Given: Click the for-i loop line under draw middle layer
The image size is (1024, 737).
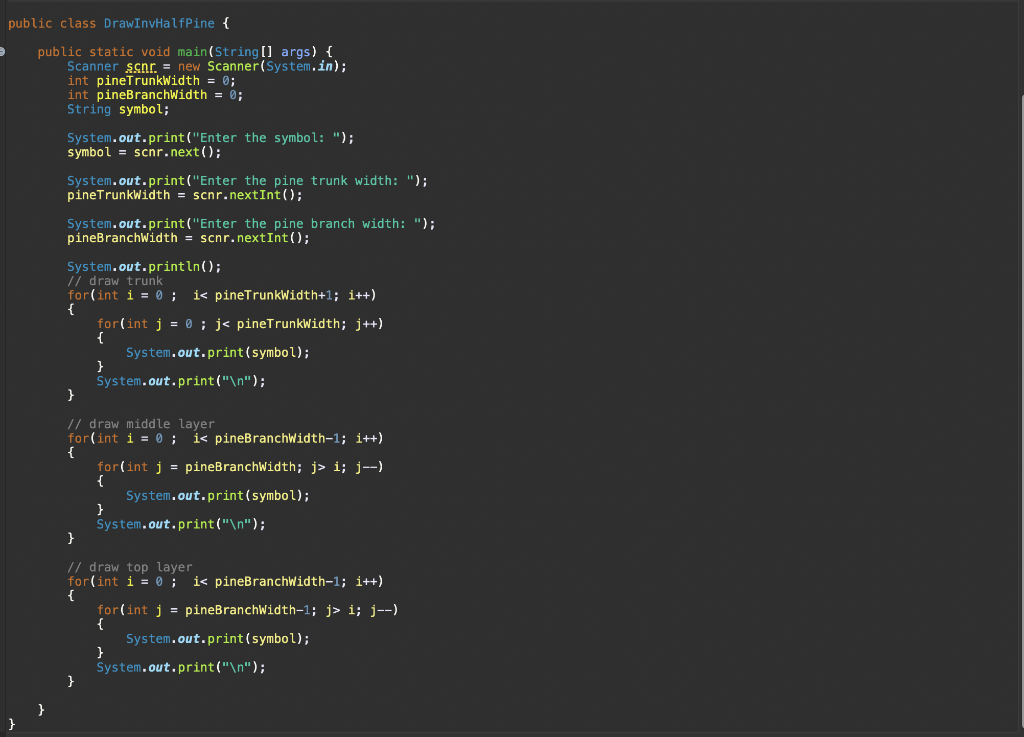Looking at the screenshot, I should click(225, 439).
